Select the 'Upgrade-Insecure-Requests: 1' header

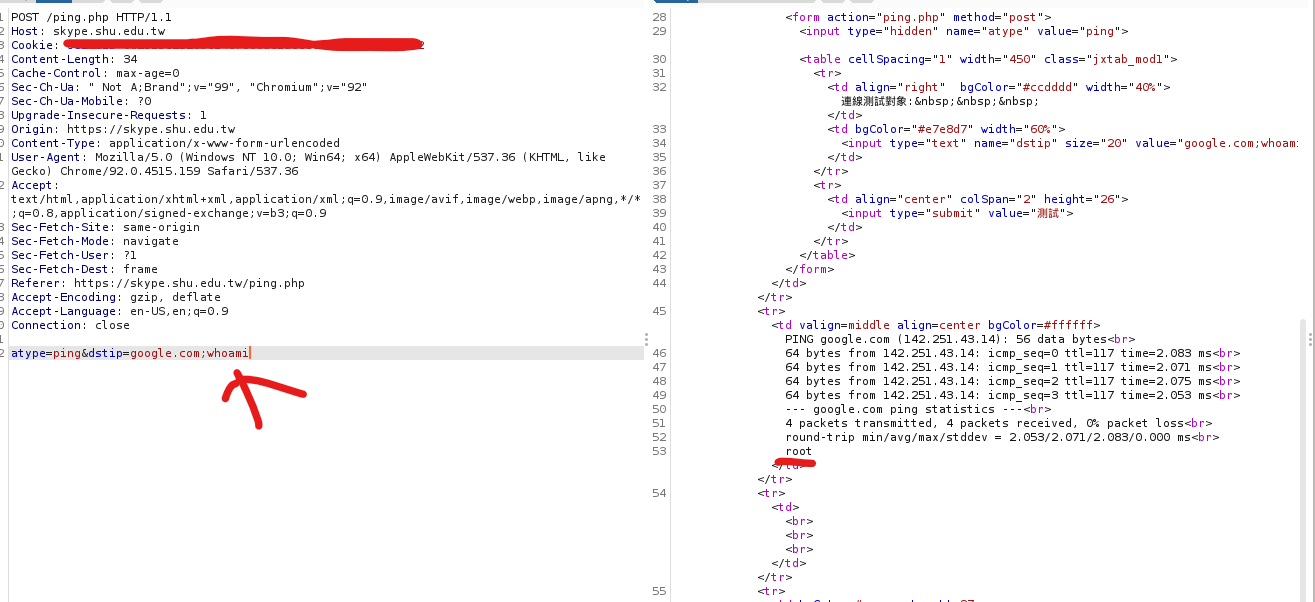click(x=109, y=115)
